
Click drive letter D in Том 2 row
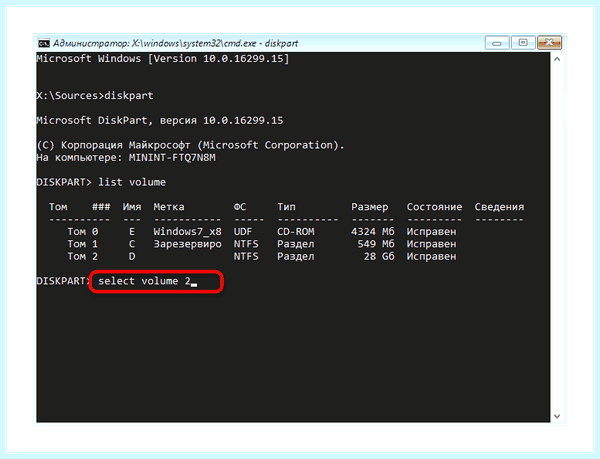coord(132,256)
